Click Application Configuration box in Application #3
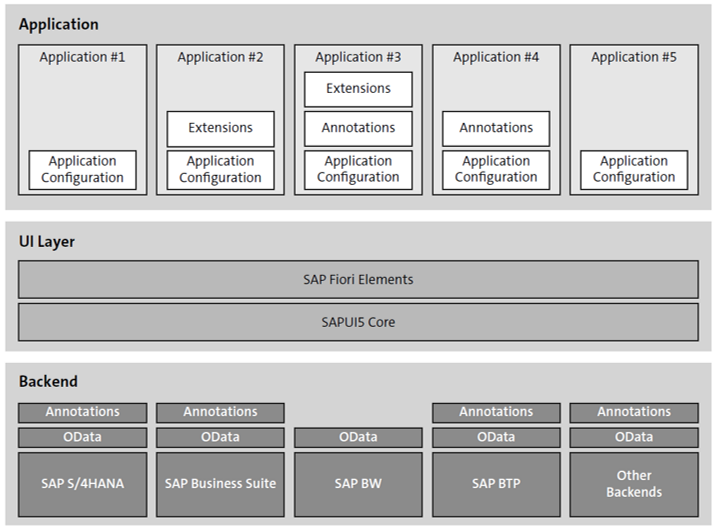The width and height of the screenshot is (717, 532). 358,170
